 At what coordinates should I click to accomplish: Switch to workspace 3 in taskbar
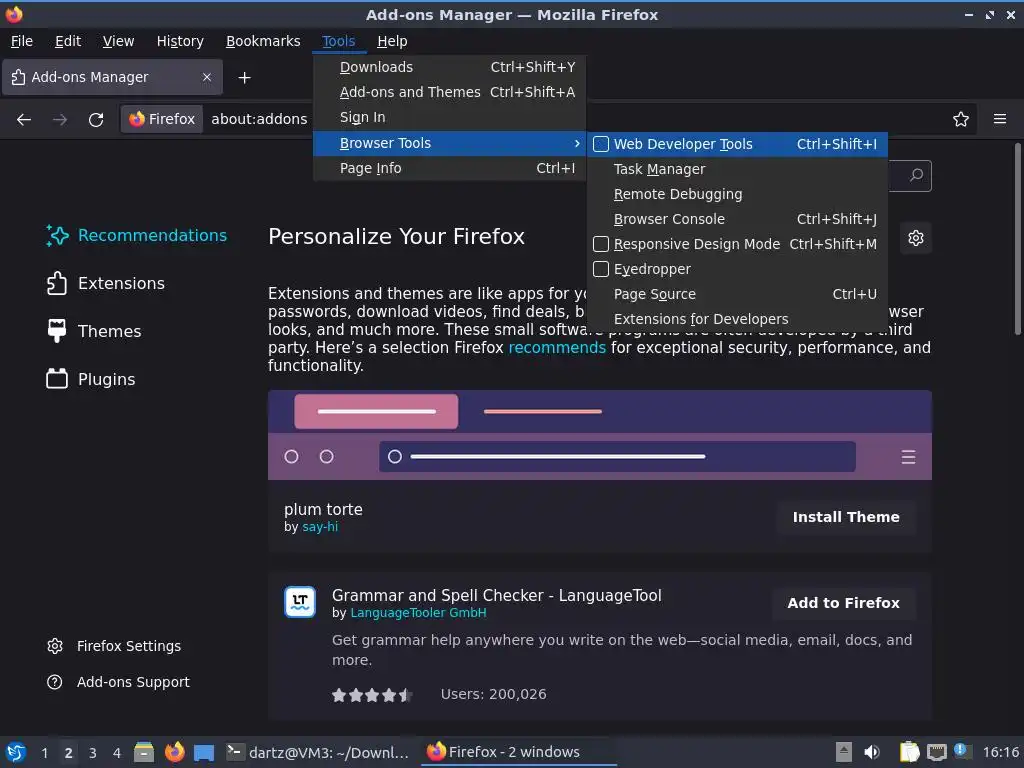(93, 753)
